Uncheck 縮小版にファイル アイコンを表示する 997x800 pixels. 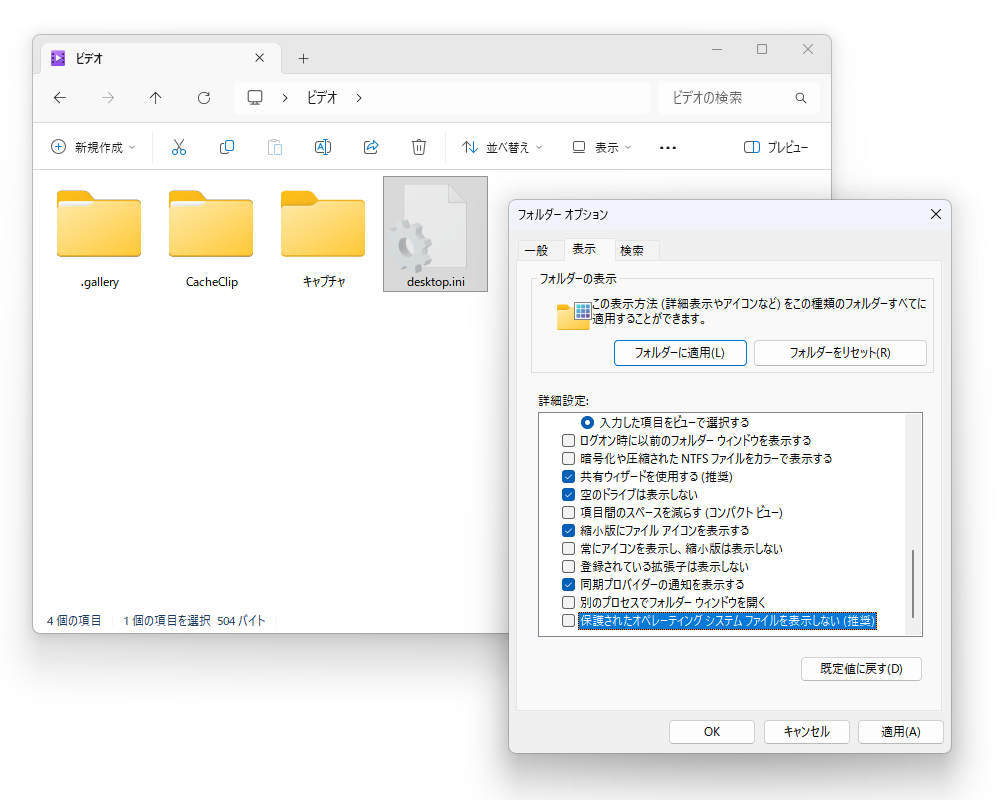(568, 530)
